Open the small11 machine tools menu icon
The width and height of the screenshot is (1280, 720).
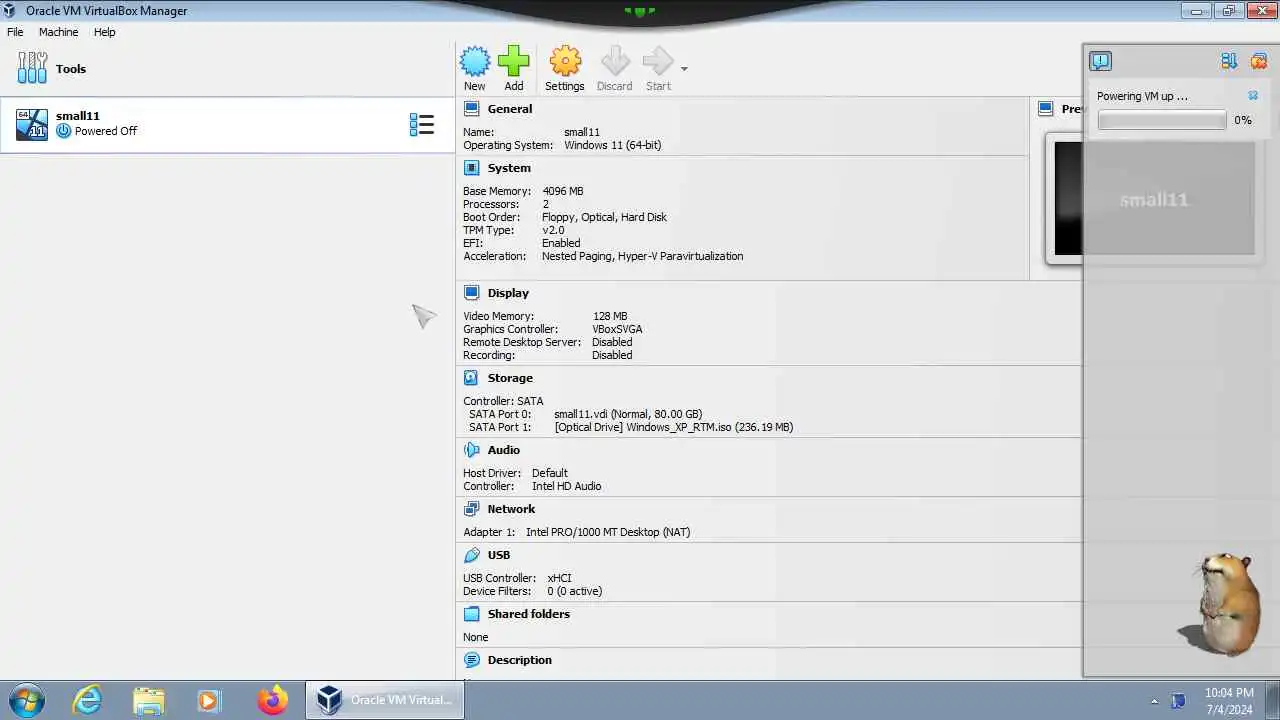(422, 125)
